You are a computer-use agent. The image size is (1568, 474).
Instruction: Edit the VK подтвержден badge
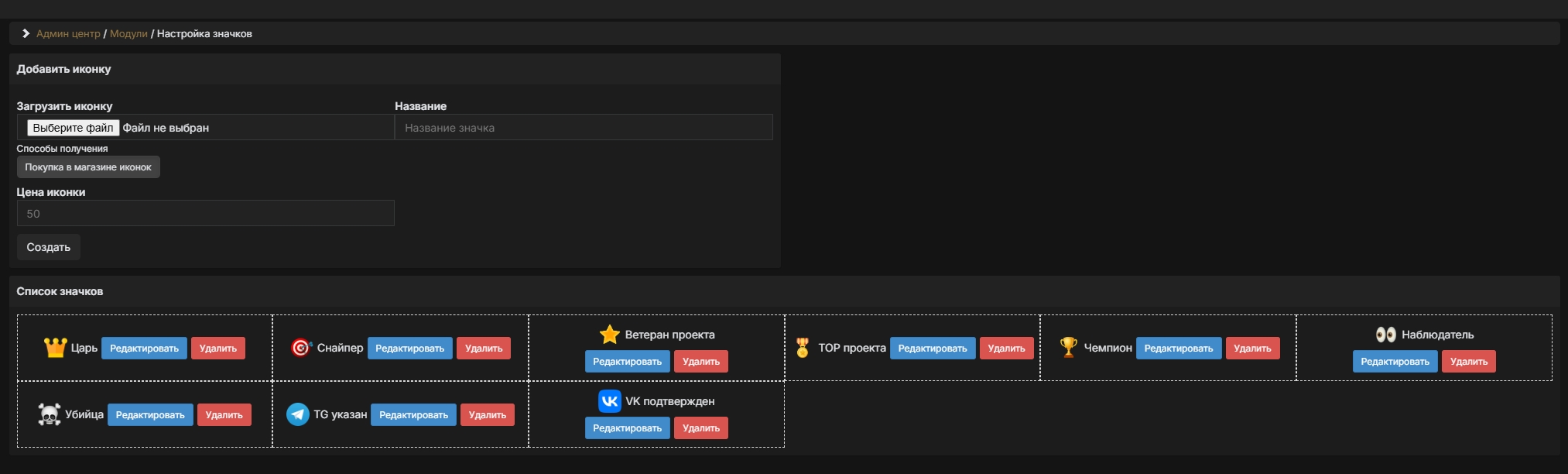(x=627, y=428)
